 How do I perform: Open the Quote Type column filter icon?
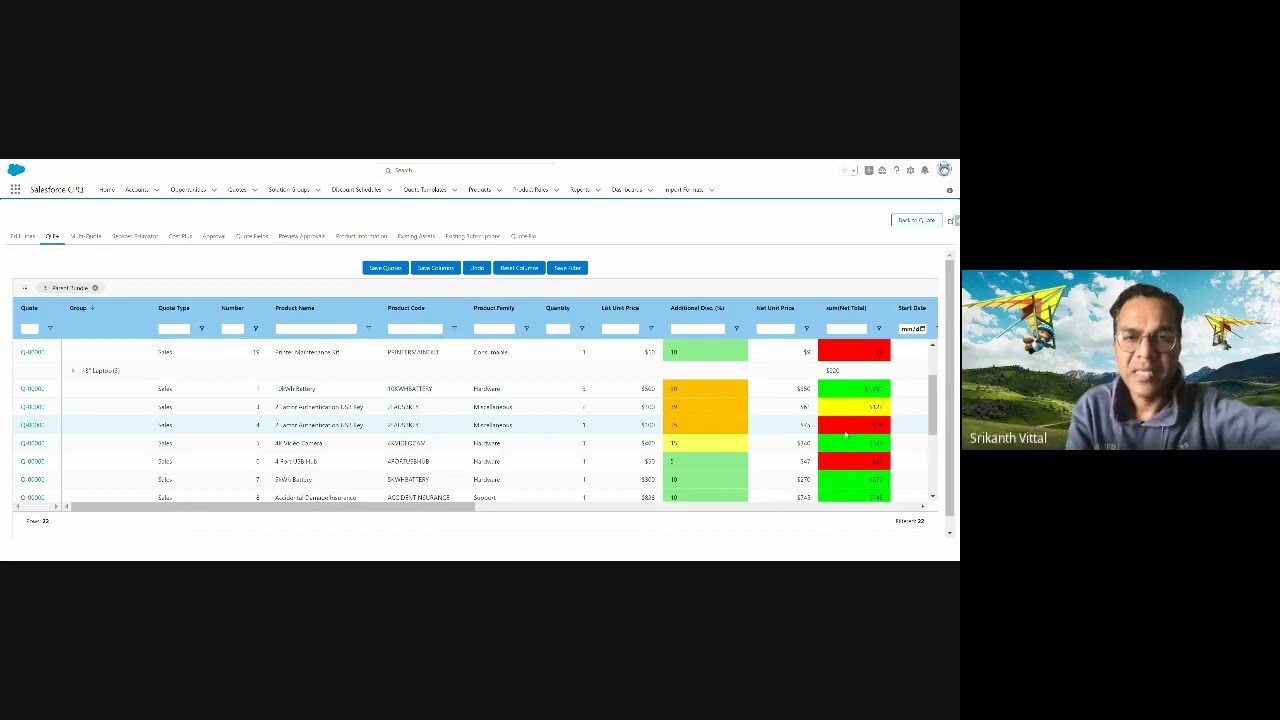201,329
